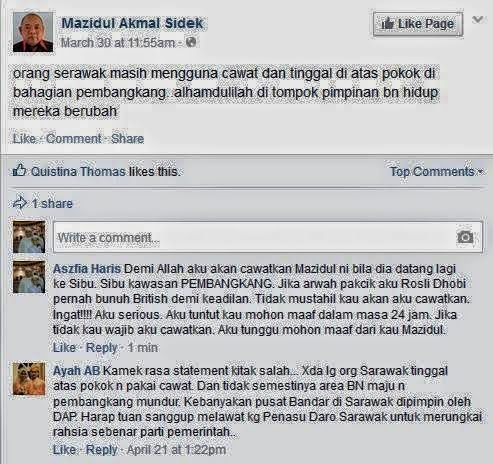Click Comment under the main post
The height and width of the screenshot is (464, 493).
tap(73, 139)
